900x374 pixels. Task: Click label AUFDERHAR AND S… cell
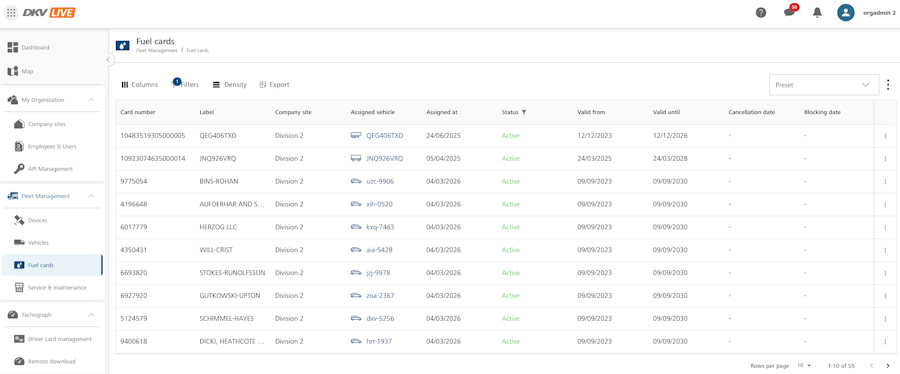[x=232, y=204]
